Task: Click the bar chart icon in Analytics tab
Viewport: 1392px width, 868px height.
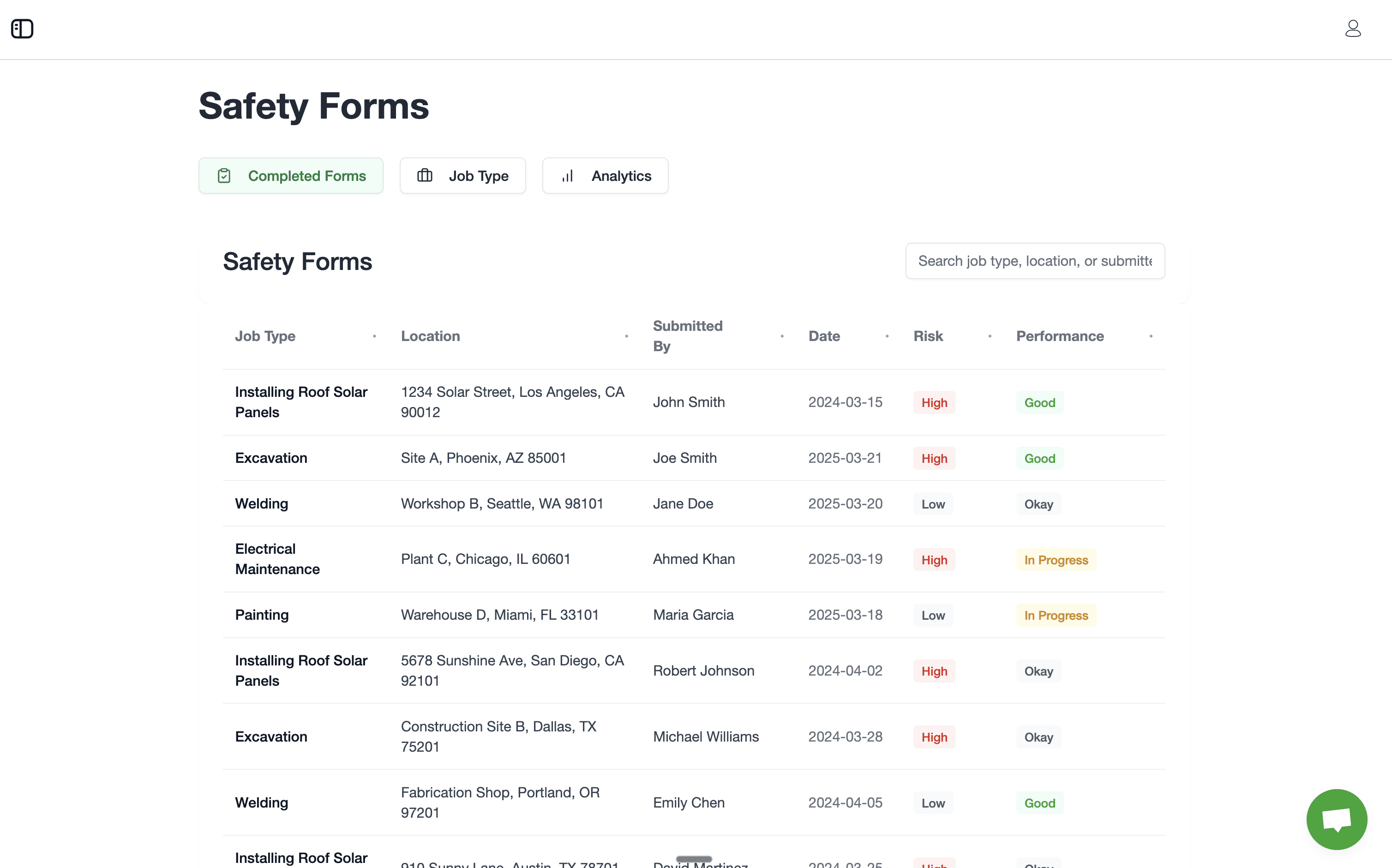Action: pyautogui.click(x=568, y=176)
